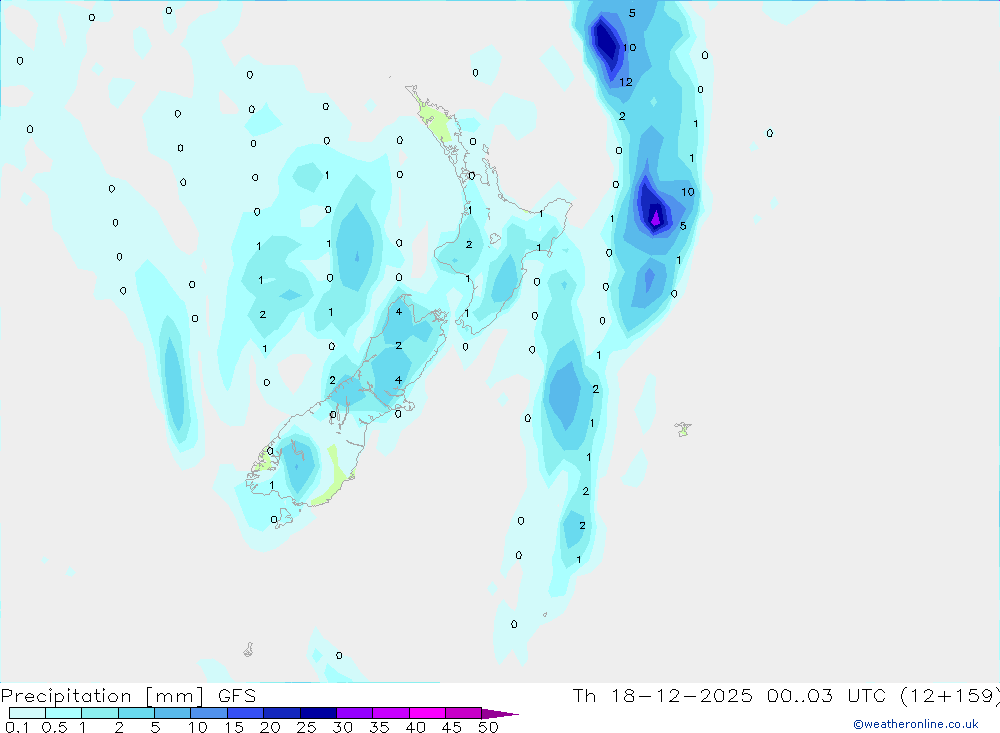The image size is (1000, 733).
Task: Click the 30–35 mm violet legend swatch
Action: tap(355, 713)
